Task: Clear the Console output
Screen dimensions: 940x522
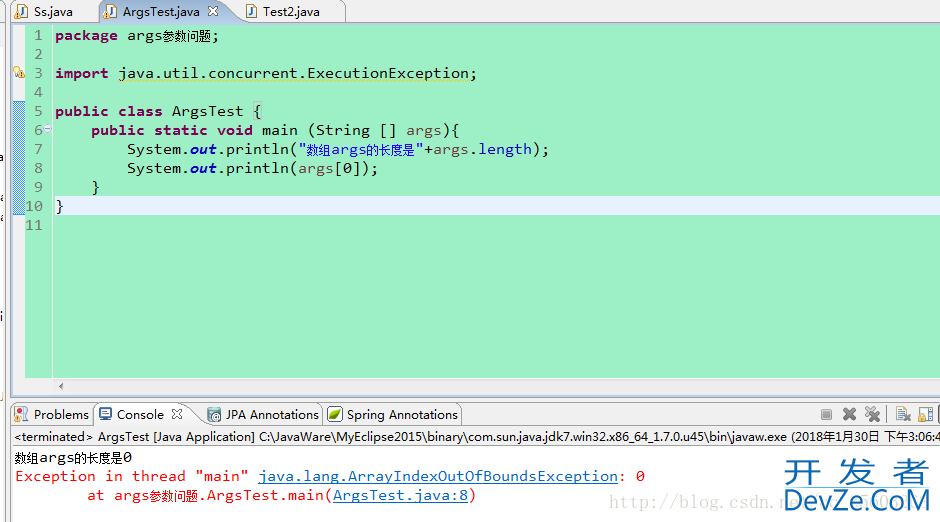Action: click(x=903, y=414)
